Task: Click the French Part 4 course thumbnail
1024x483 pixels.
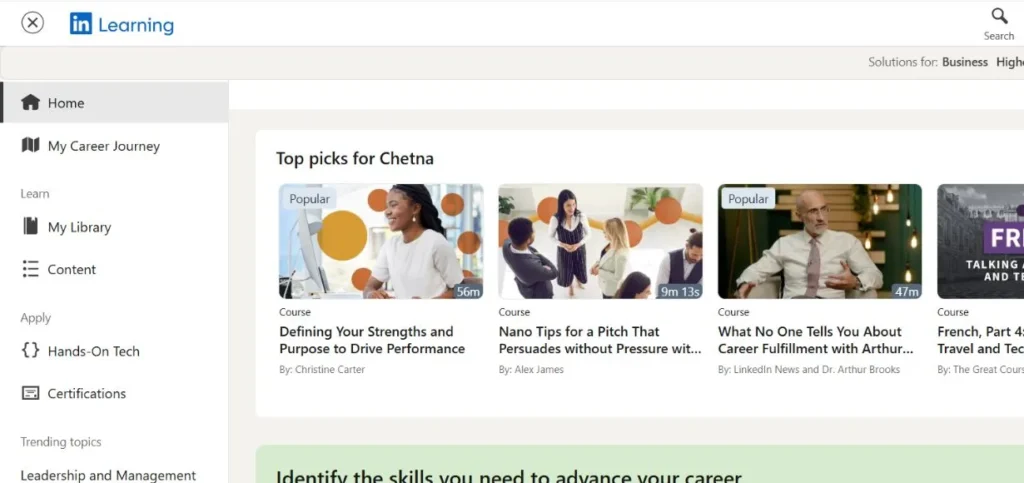Action: click(x=980, y=242)
